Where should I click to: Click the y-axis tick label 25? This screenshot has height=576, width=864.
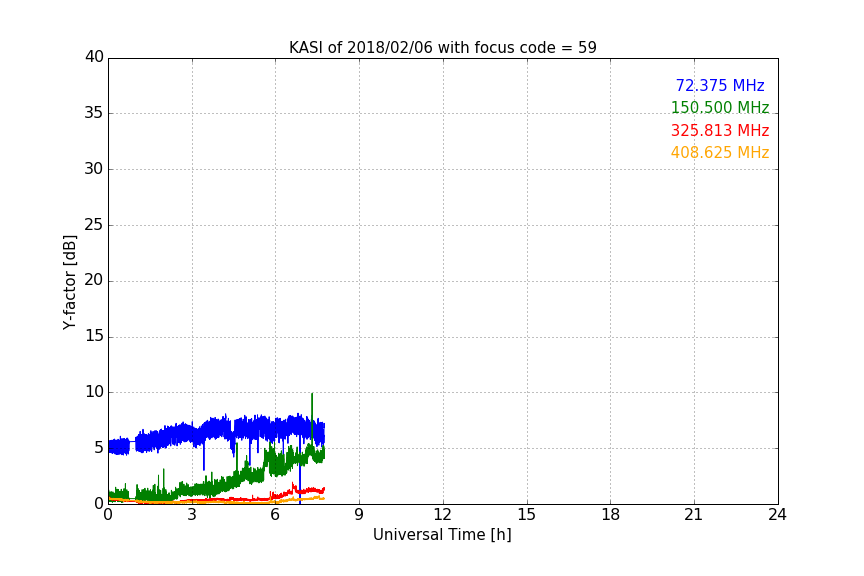tap(94, 225)
